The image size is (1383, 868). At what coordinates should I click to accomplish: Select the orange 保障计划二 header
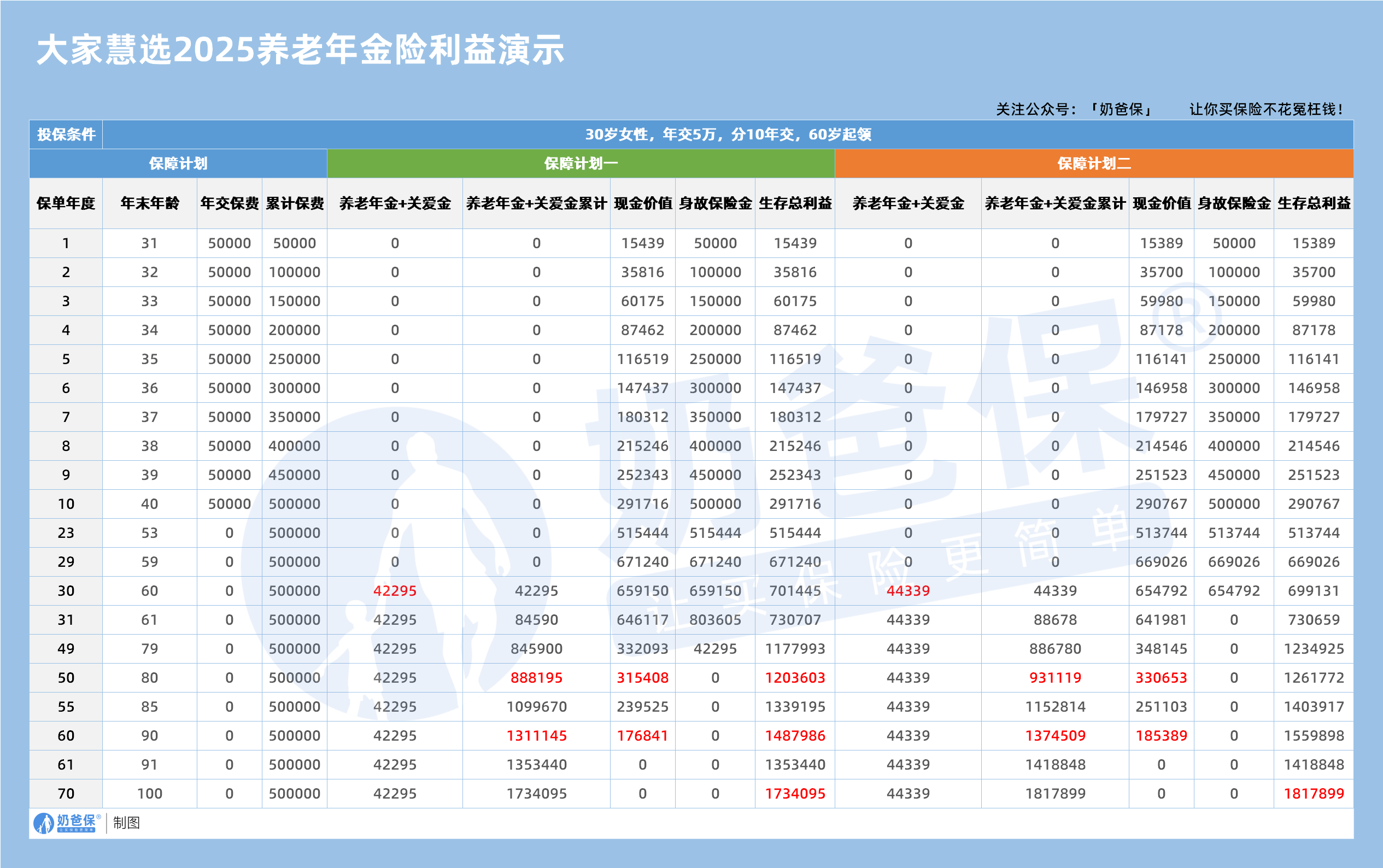1094,163
